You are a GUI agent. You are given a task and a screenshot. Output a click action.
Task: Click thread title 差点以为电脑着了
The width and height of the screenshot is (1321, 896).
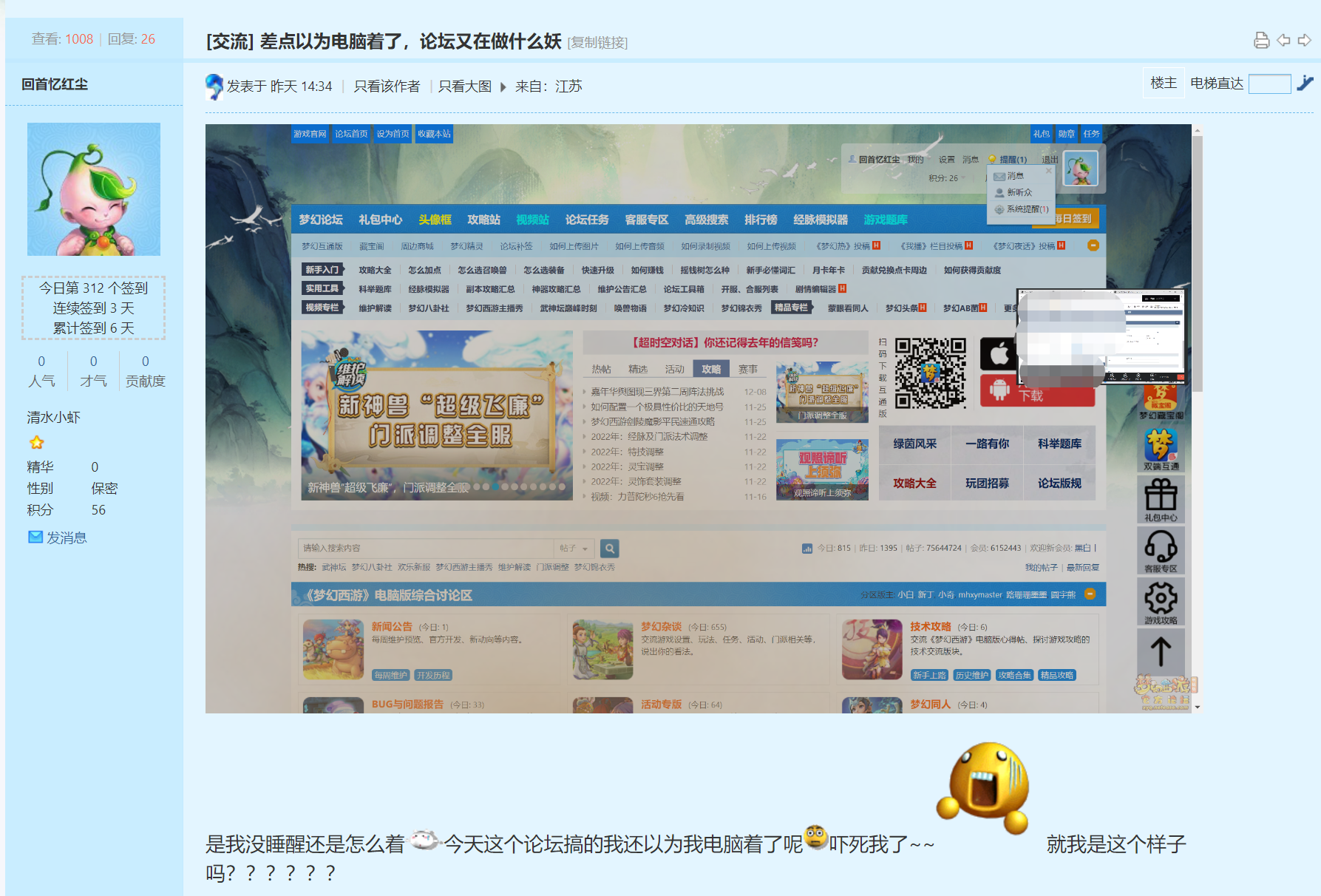coord(410,41)
